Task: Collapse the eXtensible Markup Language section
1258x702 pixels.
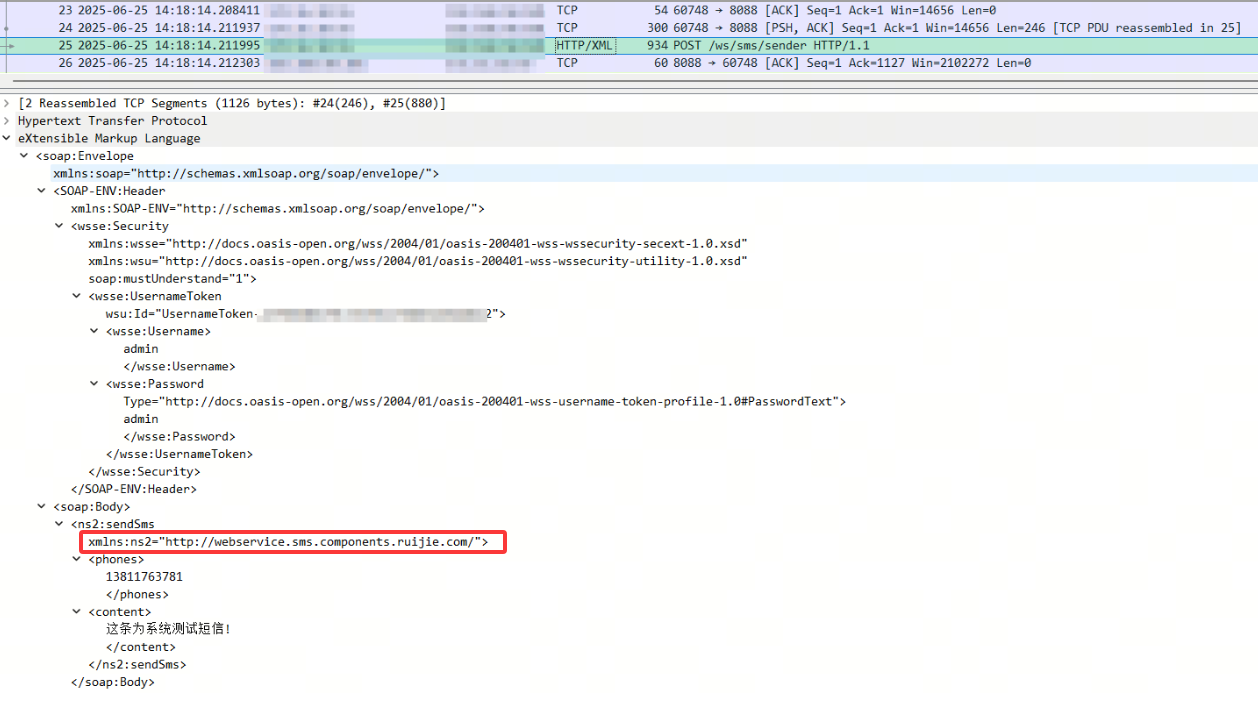Action: point(7,139)
